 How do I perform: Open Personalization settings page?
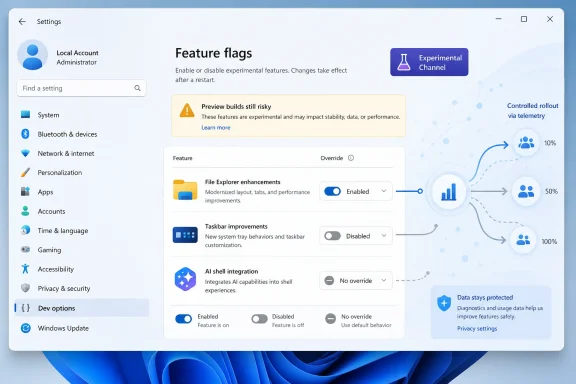click(x=82, y=173)
